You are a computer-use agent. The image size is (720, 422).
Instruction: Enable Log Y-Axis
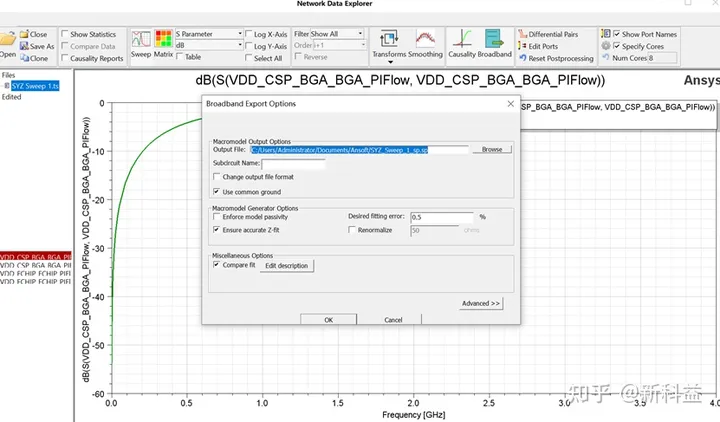point(248,46)
